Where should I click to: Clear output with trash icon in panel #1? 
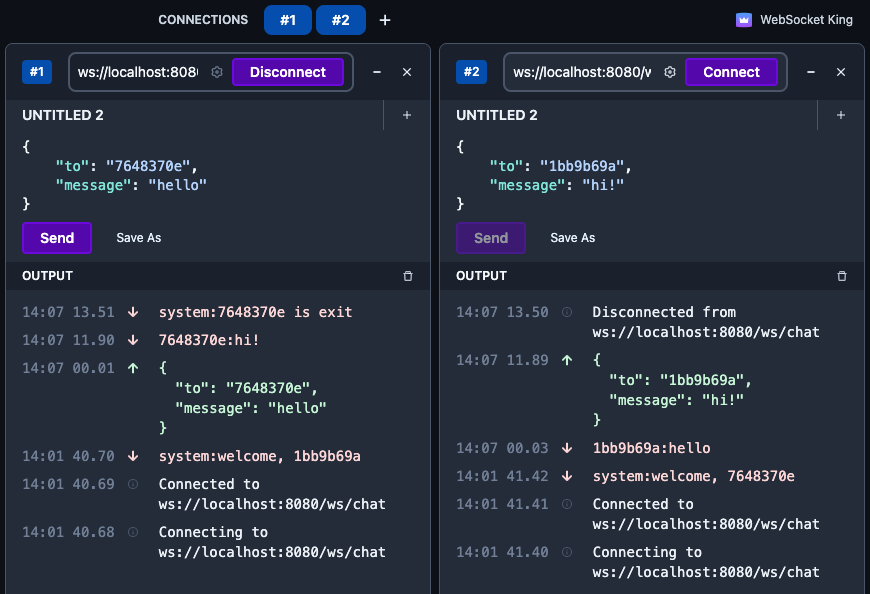(407, 276)
